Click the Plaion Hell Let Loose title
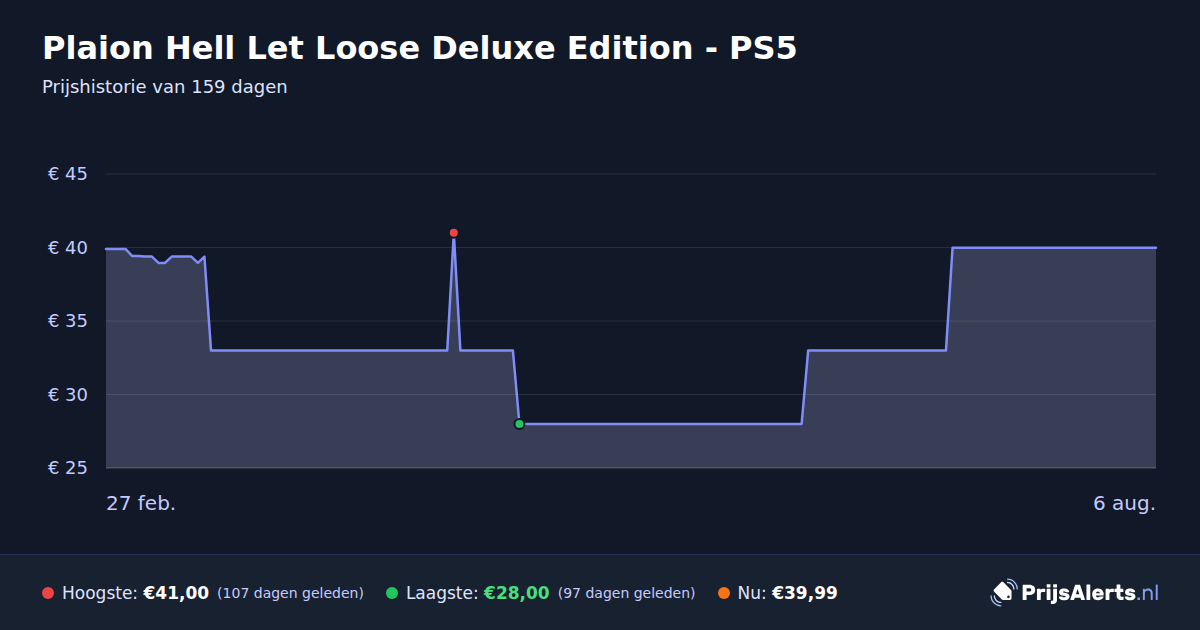The width and height of the screenshot is (1200, 630). [419, 48]
